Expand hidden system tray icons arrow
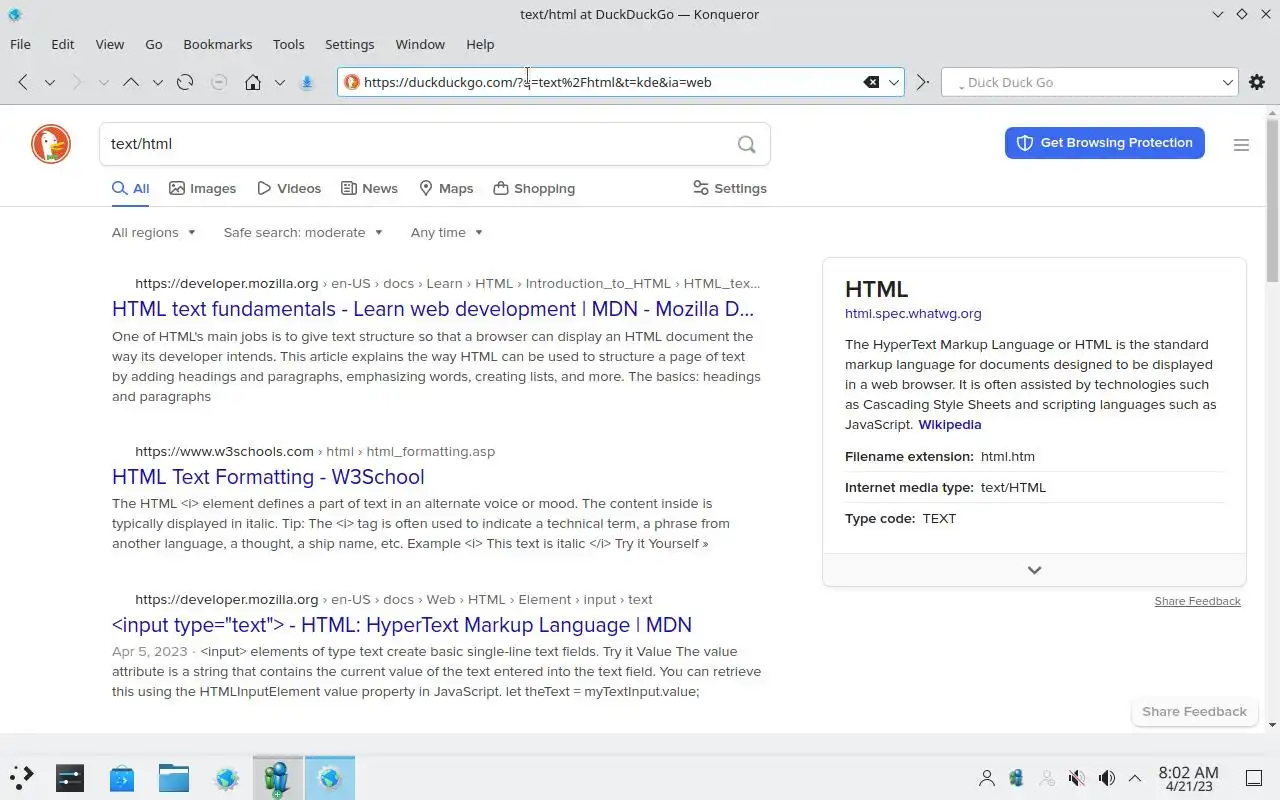 pos(1135,777)
